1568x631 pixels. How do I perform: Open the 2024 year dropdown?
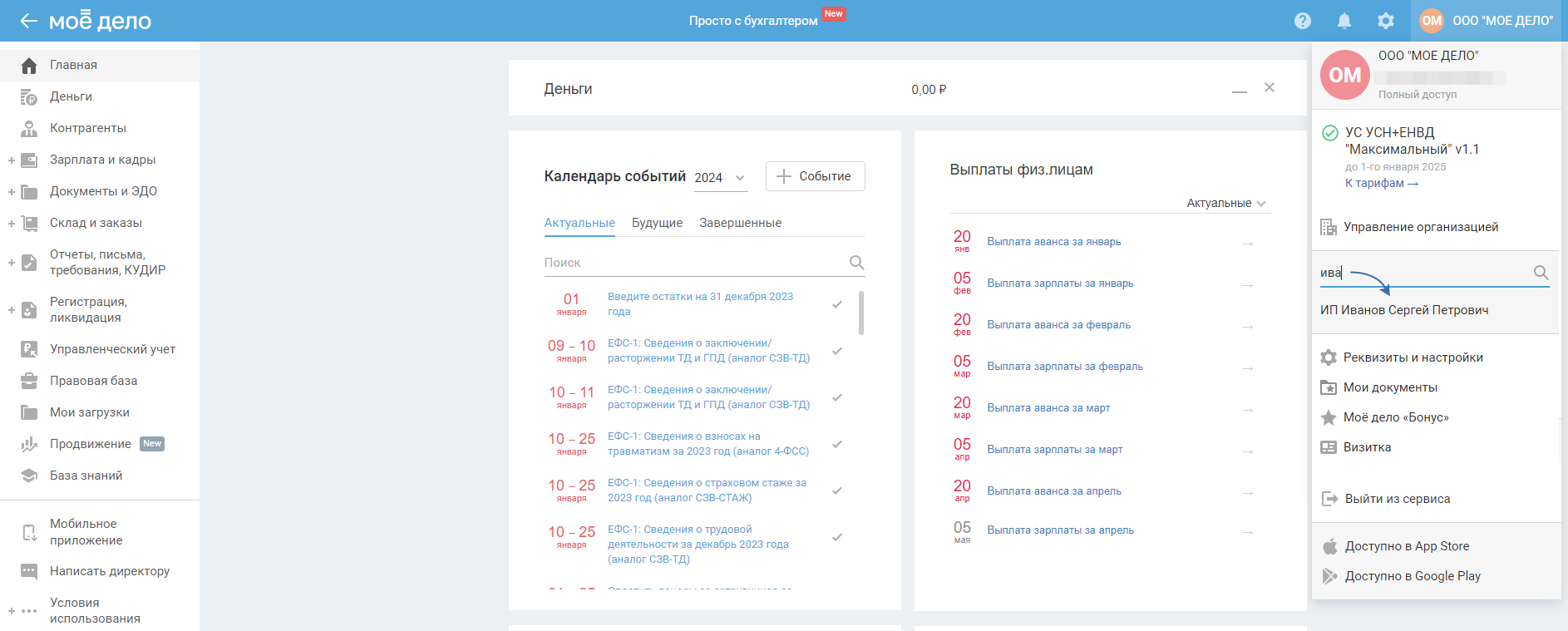[720, 178]
